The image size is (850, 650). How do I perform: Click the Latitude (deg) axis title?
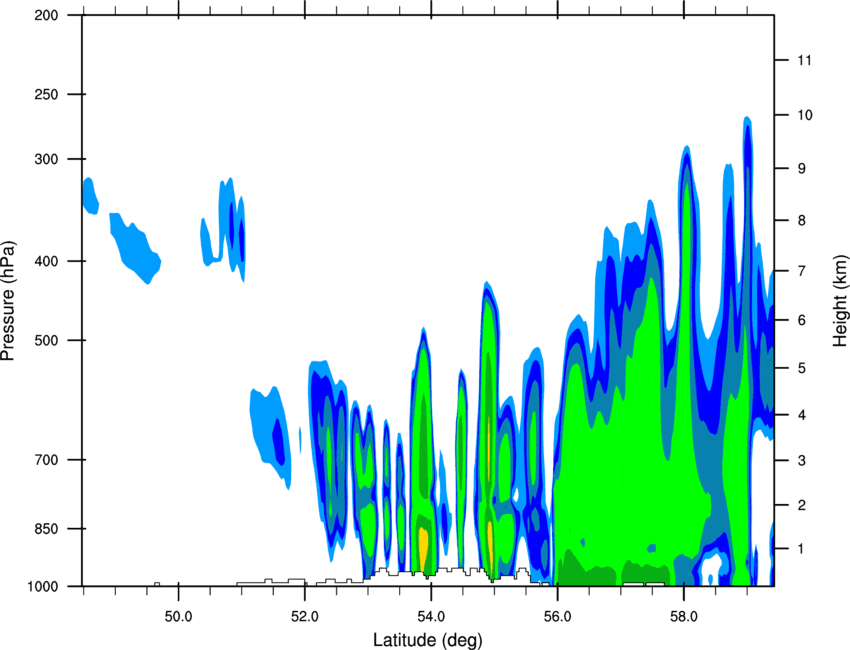pos(427,640)
